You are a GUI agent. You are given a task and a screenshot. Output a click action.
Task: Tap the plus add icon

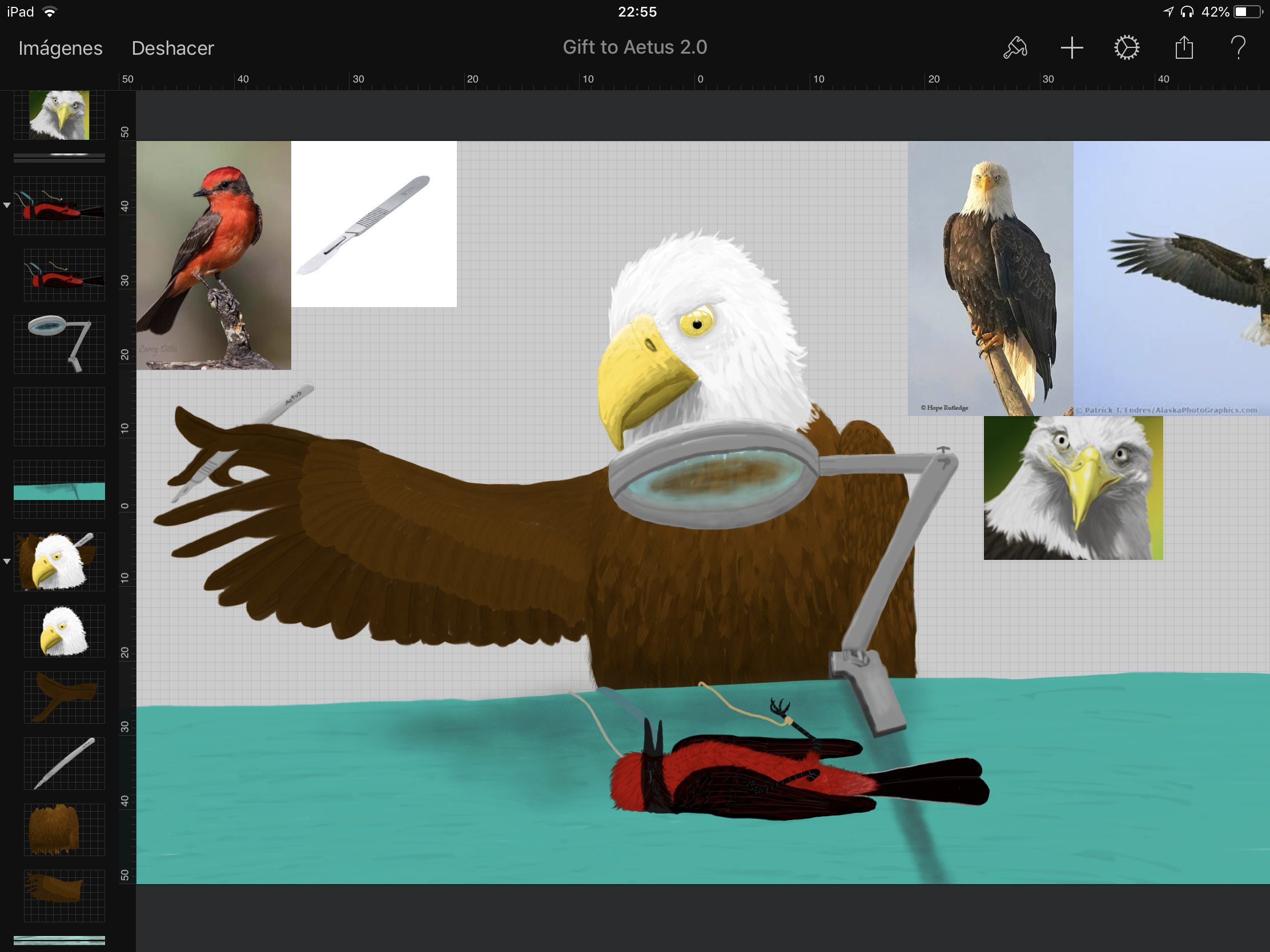pos(1071,47)
